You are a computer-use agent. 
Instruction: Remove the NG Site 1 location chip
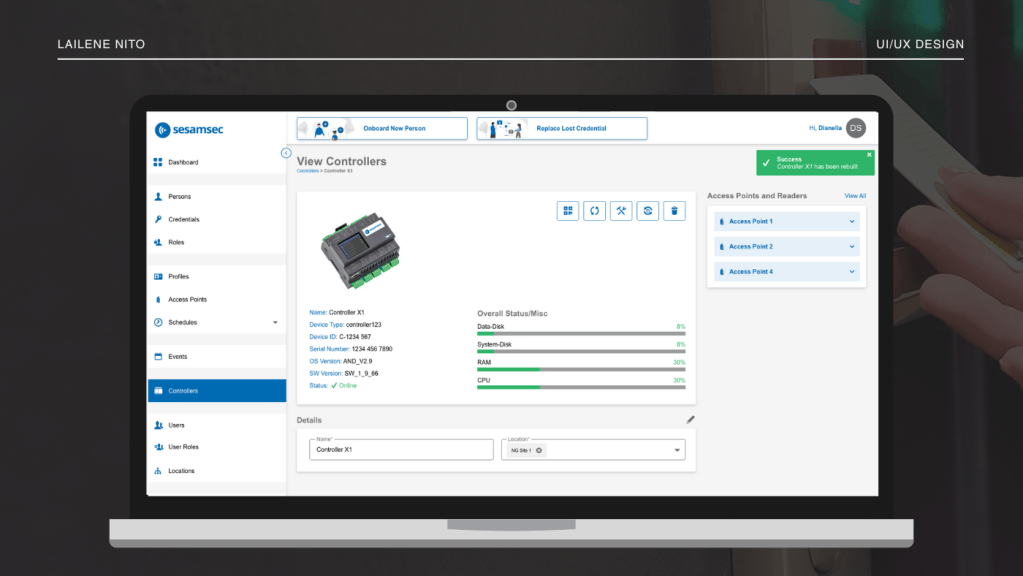pyautogui.click(x=539, y=451)
